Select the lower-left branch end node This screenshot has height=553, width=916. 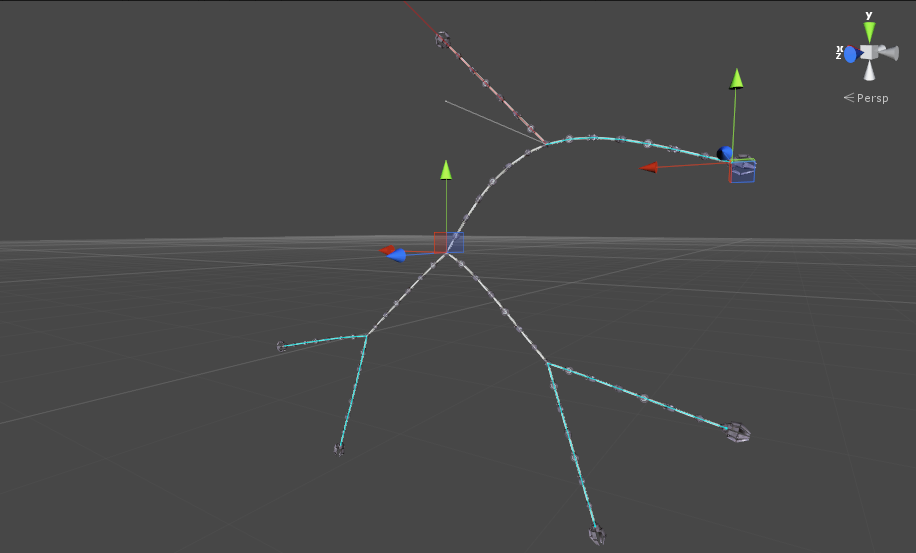pyautogui.click(x=339, y=450)
